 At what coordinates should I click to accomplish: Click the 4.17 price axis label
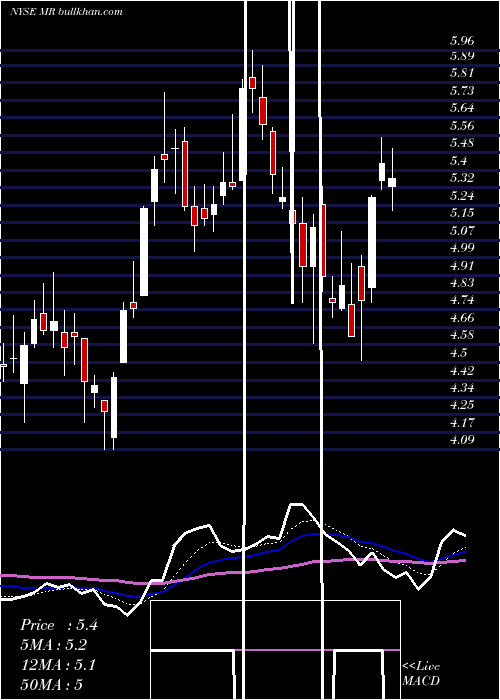[462, 423]
